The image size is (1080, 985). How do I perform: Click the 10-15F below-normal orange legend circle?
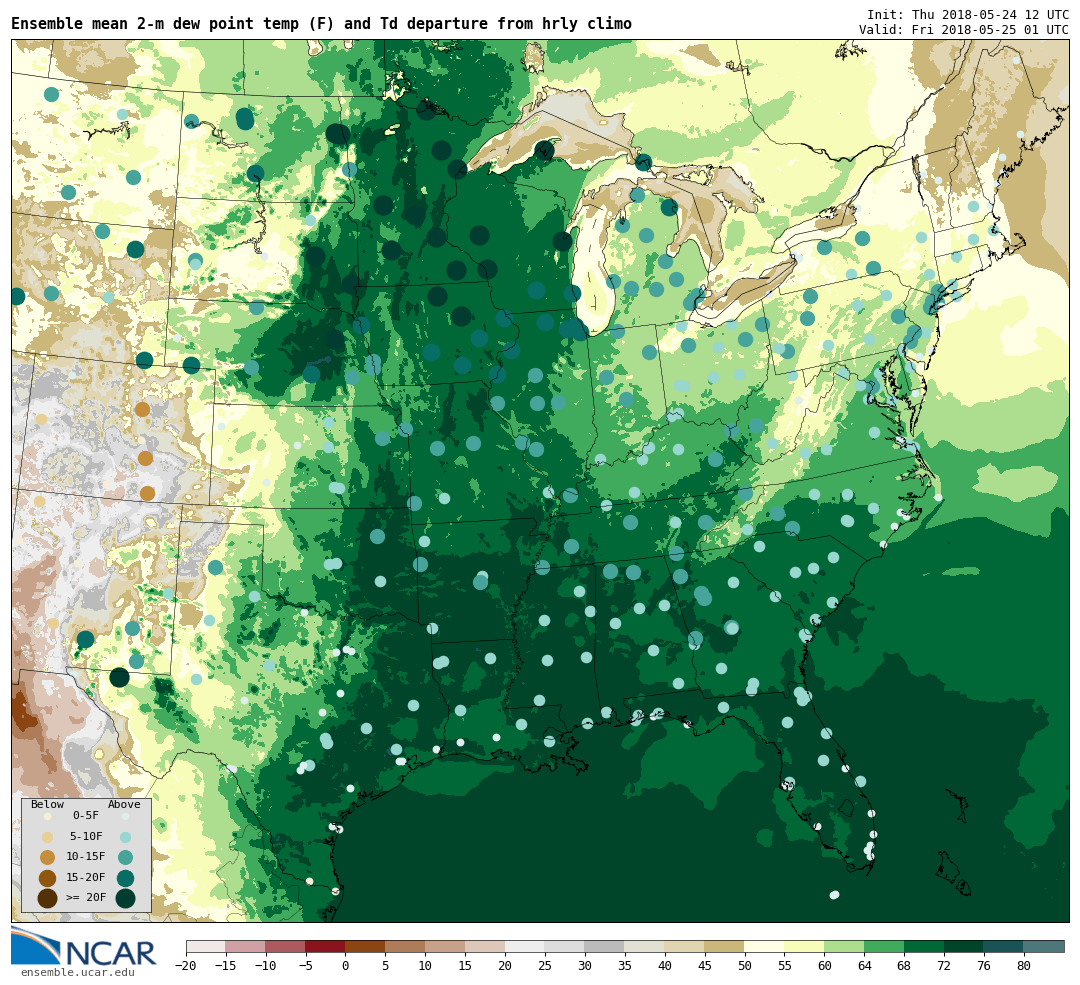(47, 857)
